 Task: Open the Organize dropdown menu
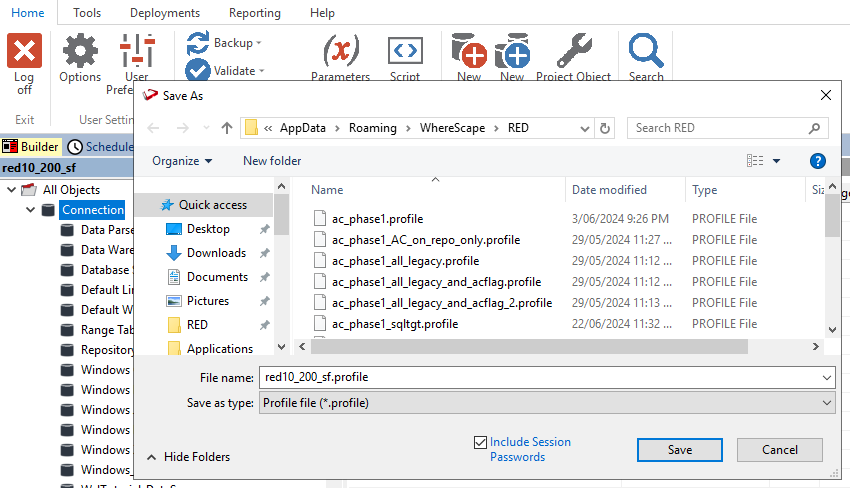182,161
